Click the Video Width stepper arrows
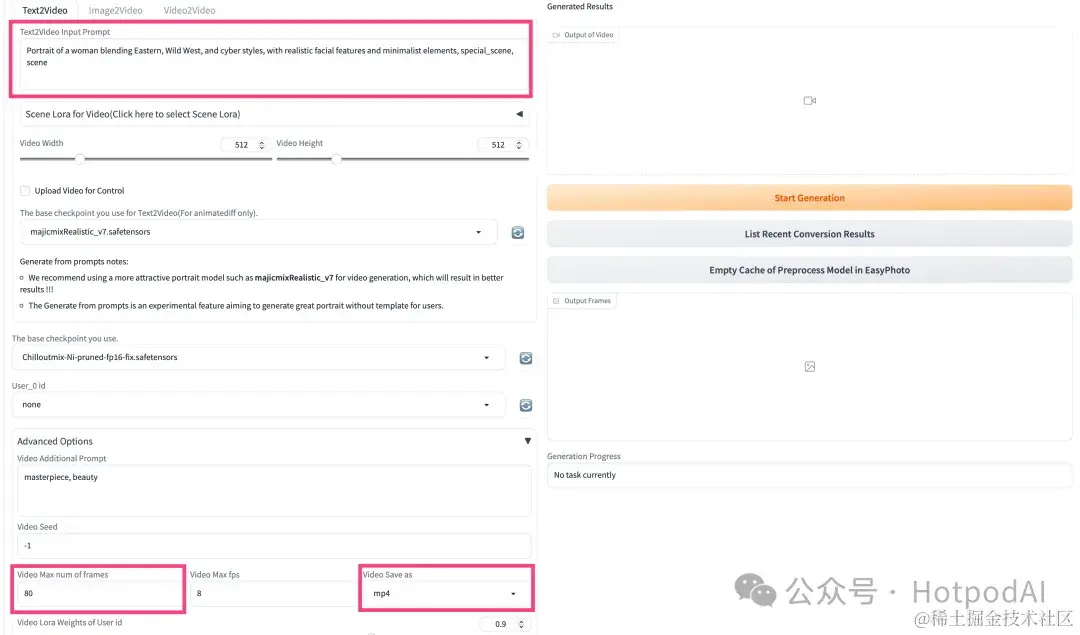Screen dimensions: 1080x635 (x=262, y=145)
